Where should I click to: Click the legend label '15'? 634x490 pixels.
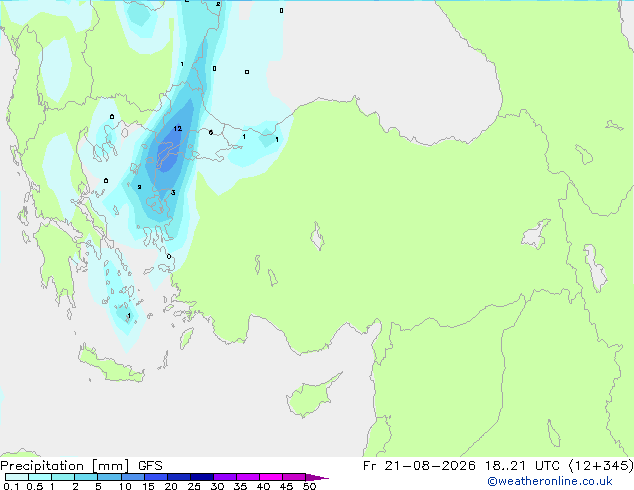(x=148, y=486)
